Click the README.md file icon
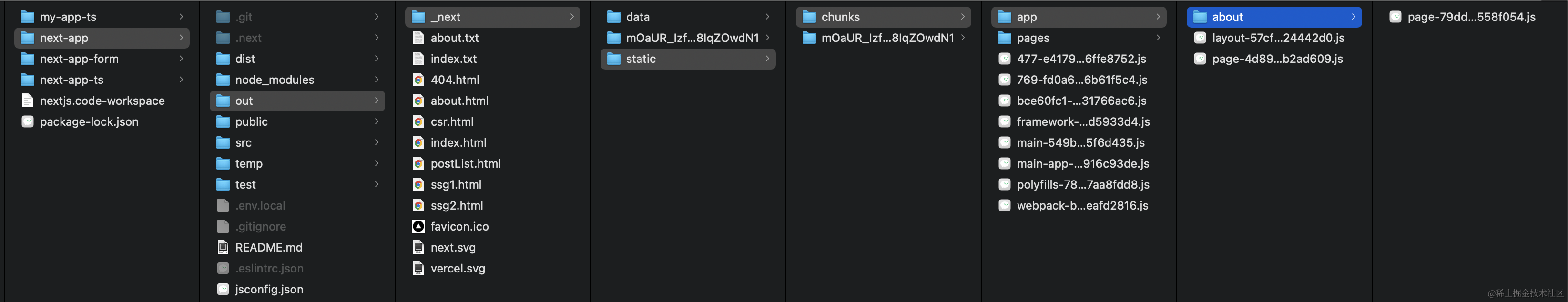 pos(224,248)
